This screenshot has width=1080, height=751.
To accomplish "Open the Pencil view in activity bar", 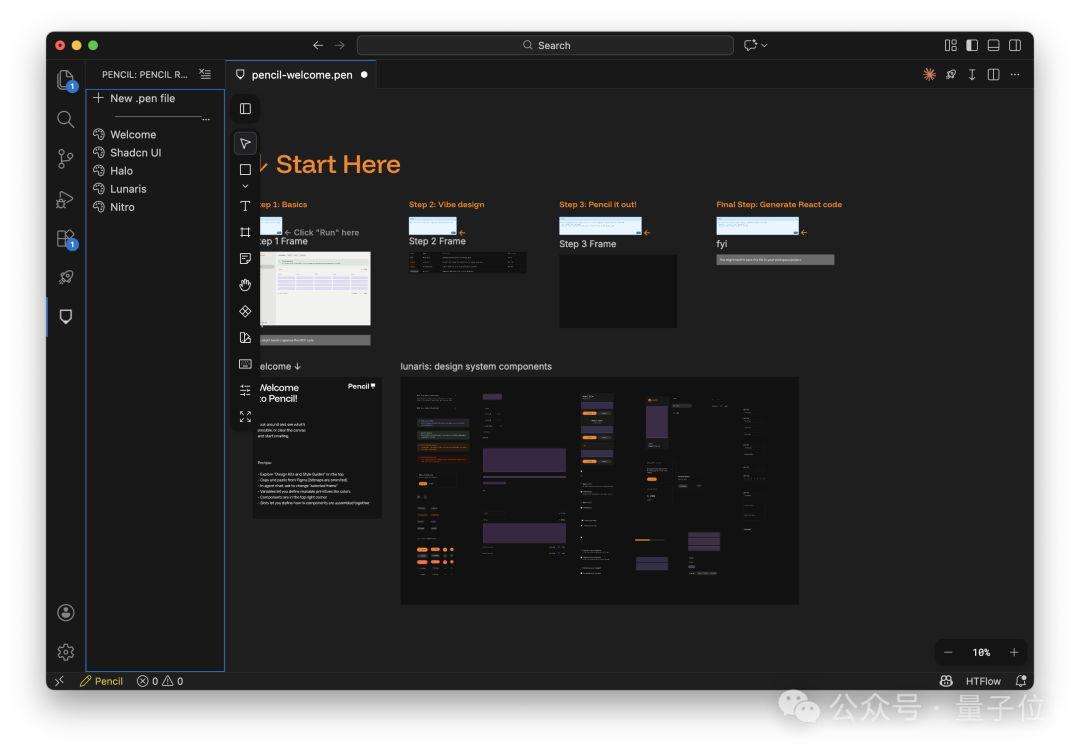I will click(x=65, y=316).
